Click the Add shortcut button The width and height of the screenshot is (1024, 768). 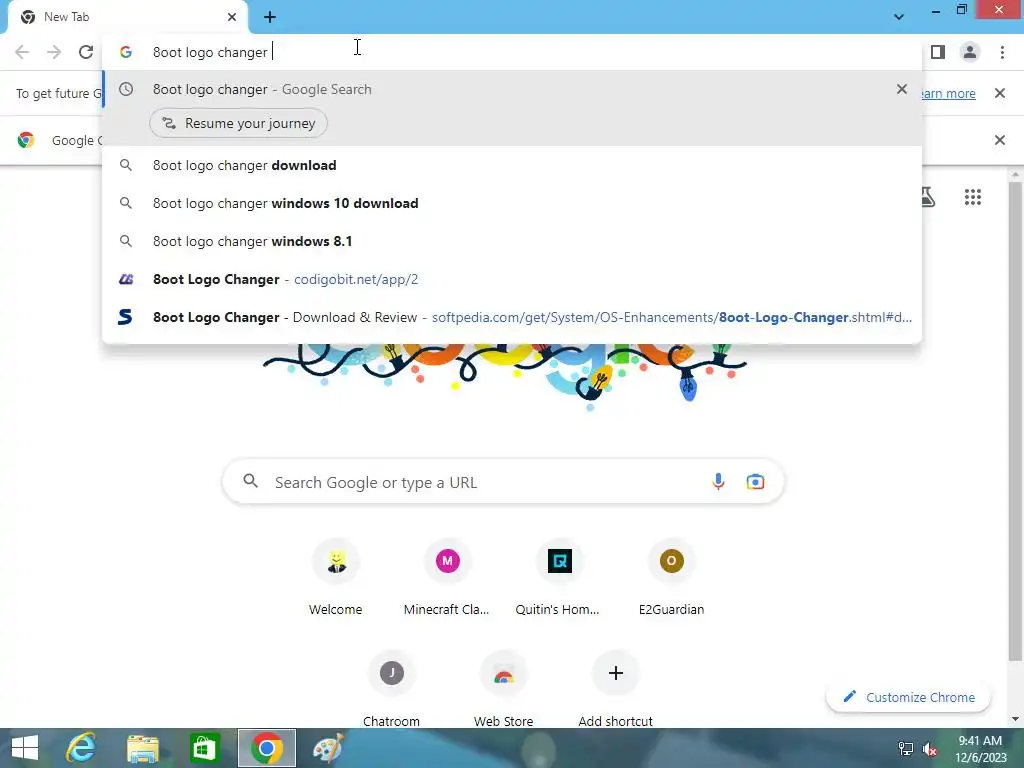tap(615, 688)
